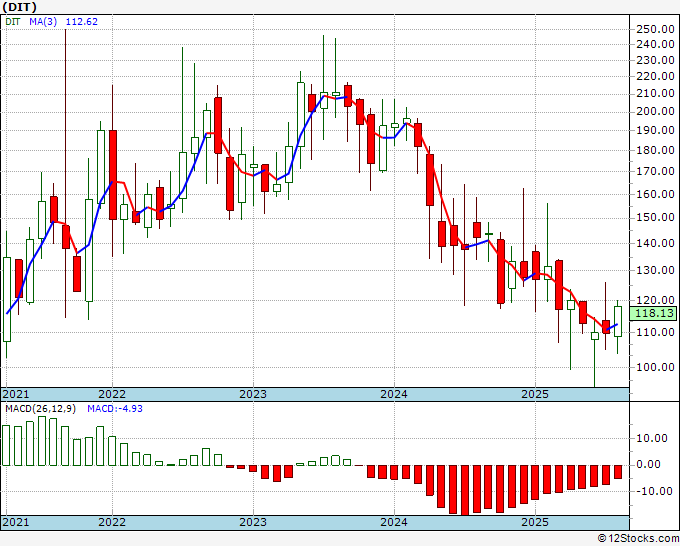Image resolution: width=680 pixels, height=546 pixels.
Task: Click the 150.00 price axis label
Action: (x=655, y=217)
